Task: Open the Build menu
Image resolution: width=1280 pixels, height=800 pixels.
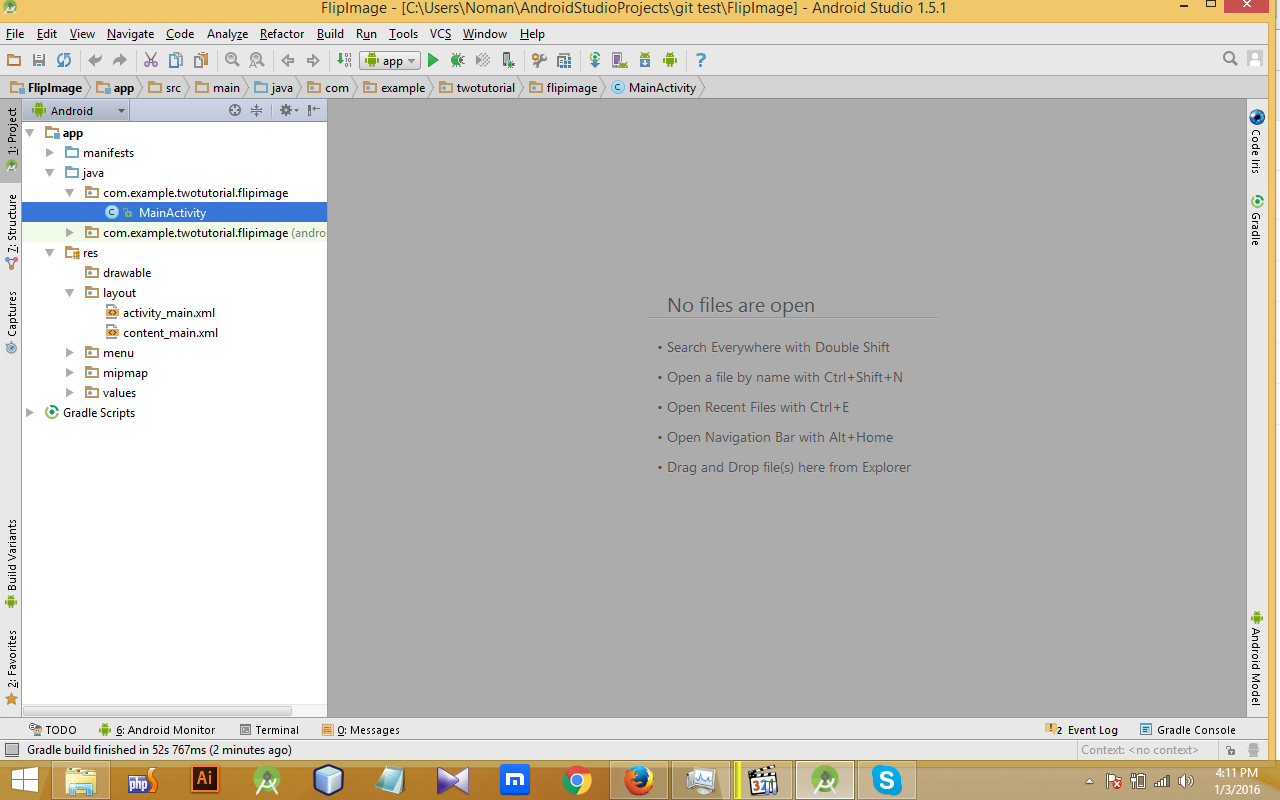Action: point(330,33)
